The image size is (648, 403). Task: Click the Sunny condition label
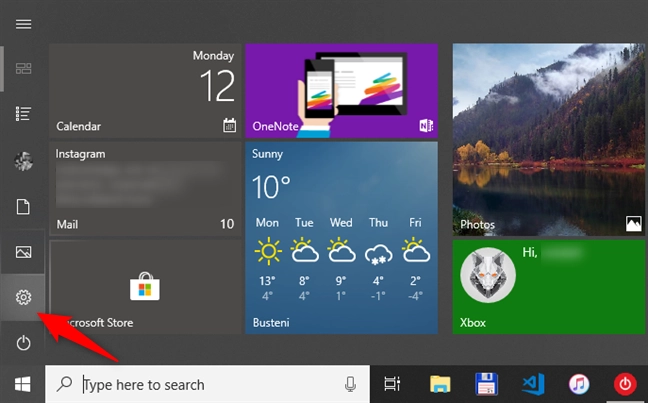click(x=267, y=154)
